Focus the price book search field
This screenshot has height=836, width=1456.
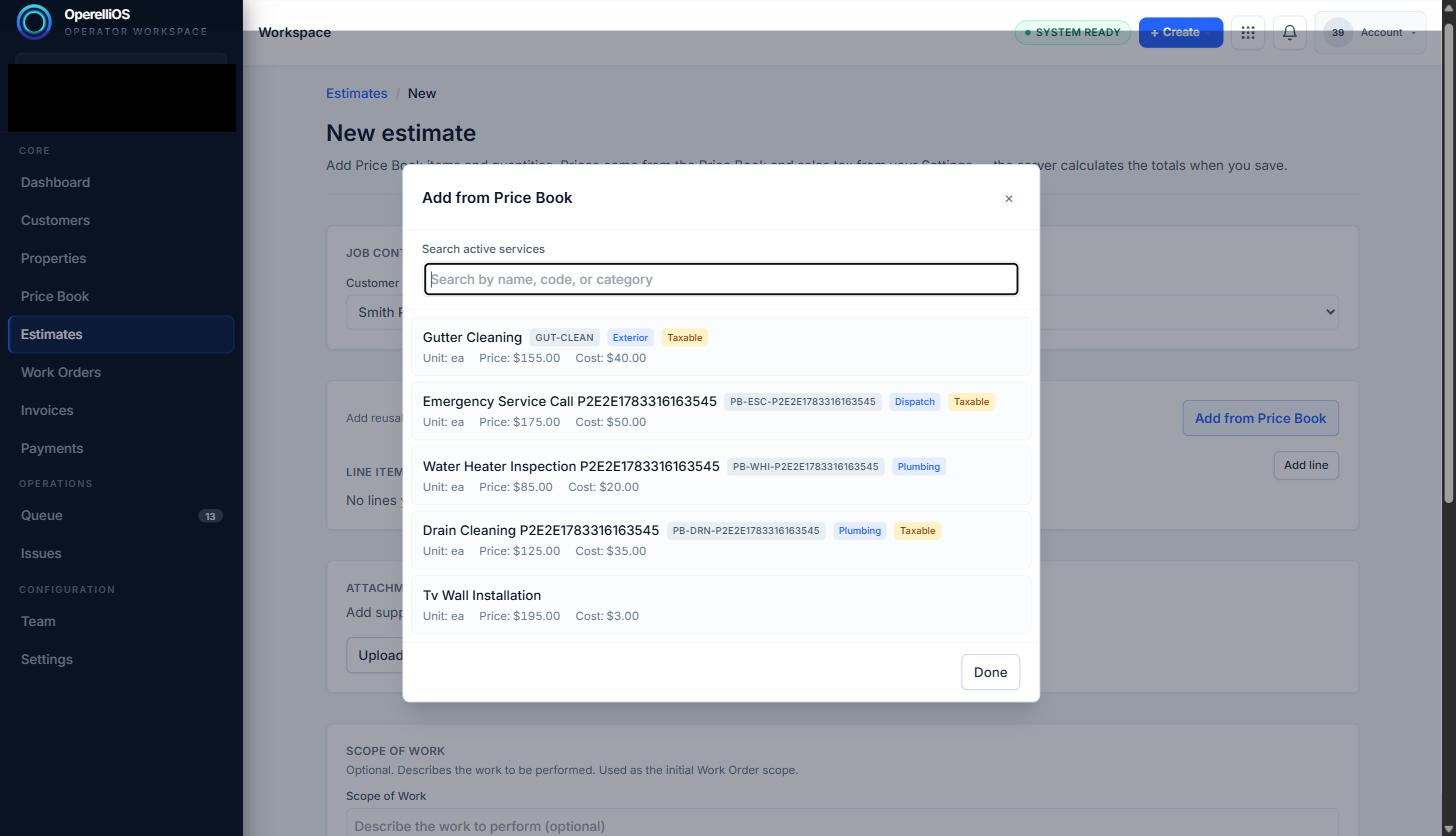click(721, 279)
